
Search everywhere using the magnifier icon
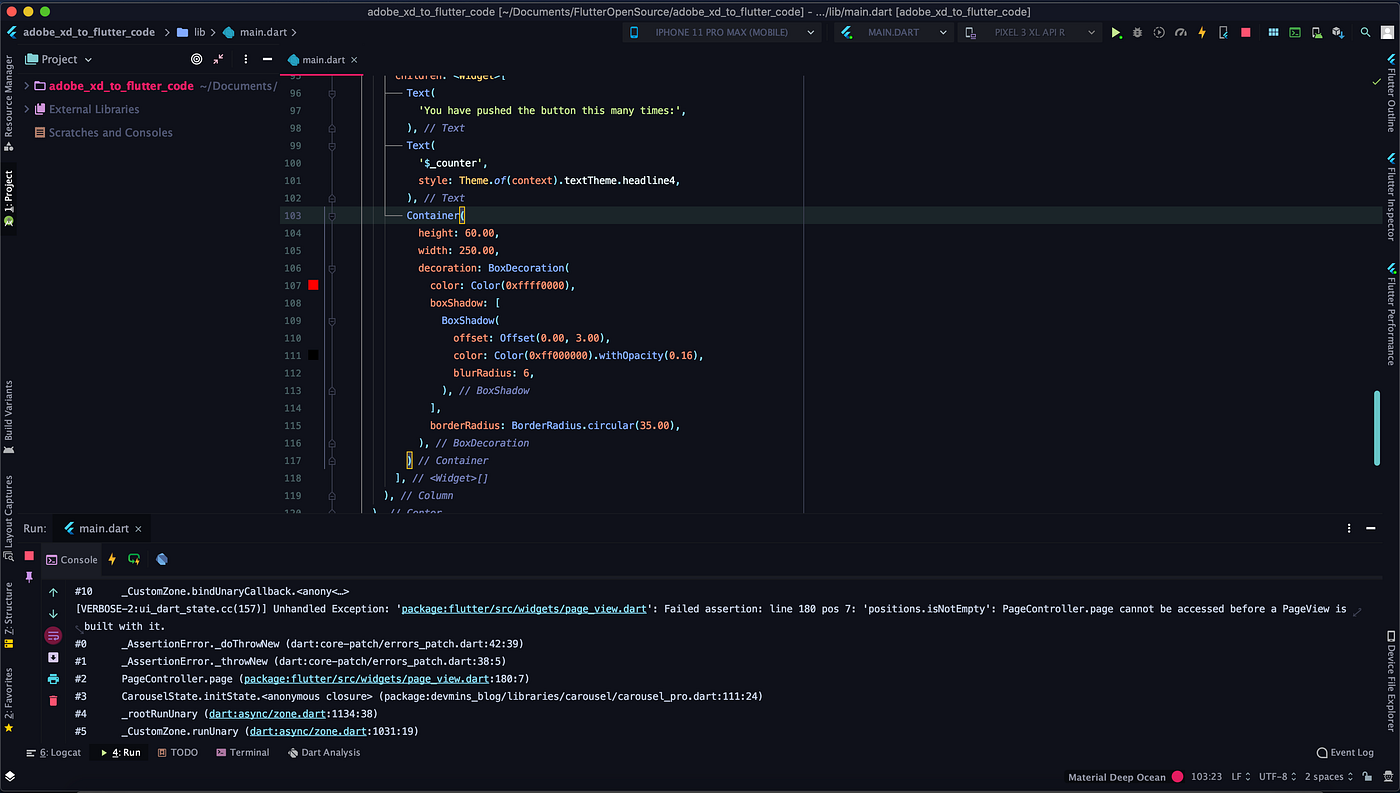(1365, 32)
